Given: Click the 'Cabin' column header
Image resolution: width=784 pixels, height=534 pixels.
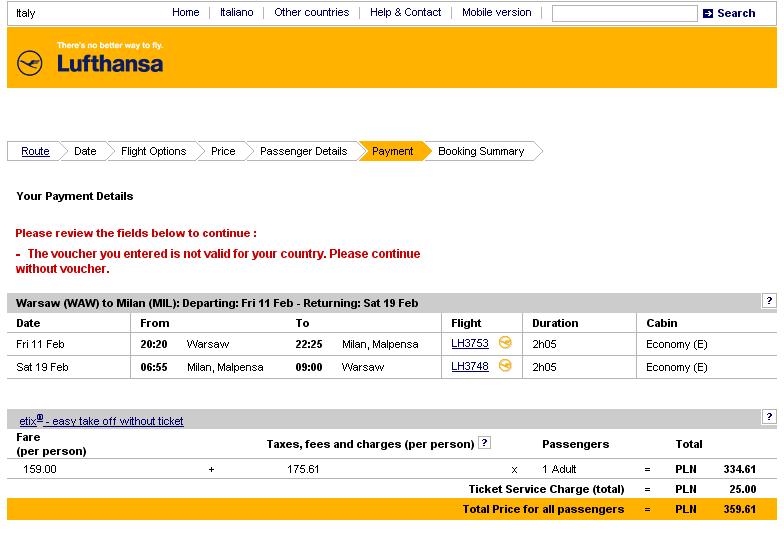Looking at the screenshot, I should [x=662, y=323].
